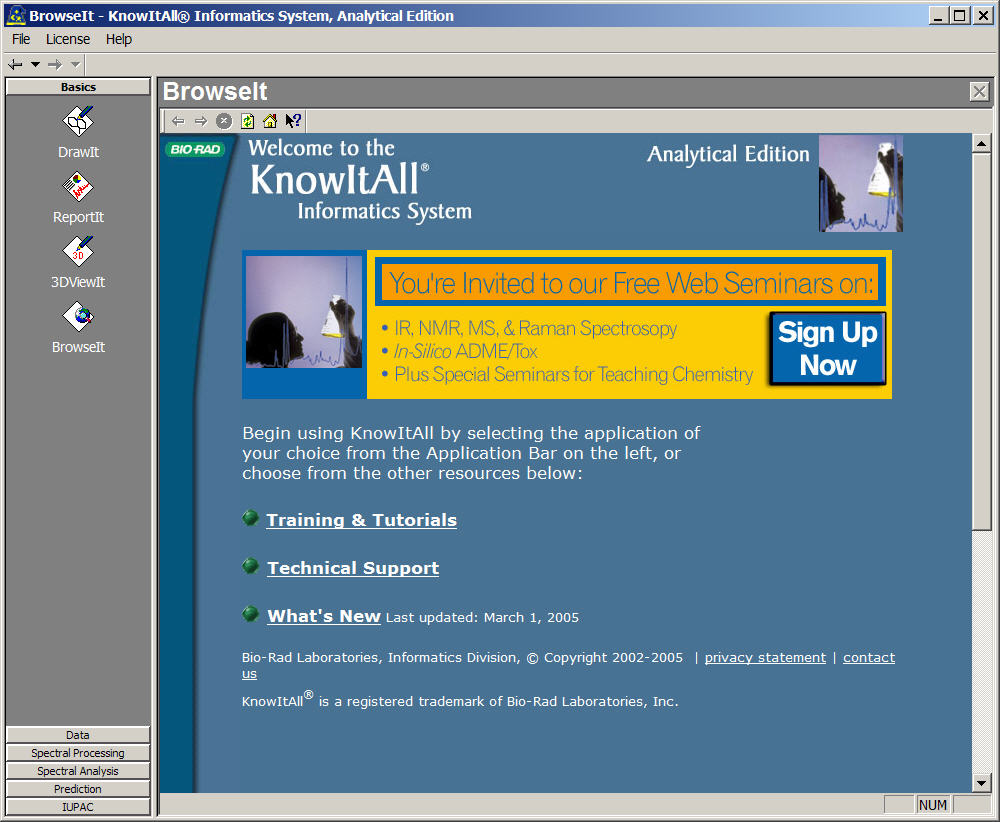Click the Sign Up Now button
Screen dimensions: 1000x822
[x=828, y=348]
